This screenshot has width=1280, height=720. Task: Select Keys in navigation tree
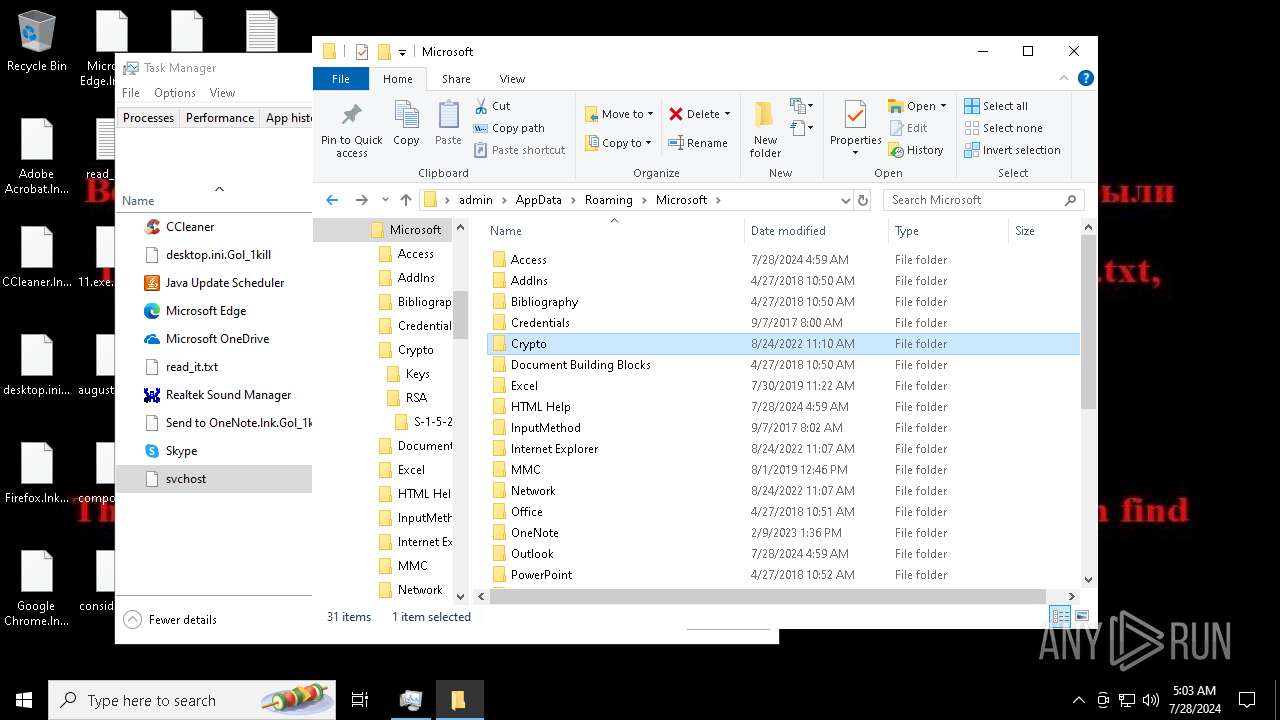(x=418, y=374)
